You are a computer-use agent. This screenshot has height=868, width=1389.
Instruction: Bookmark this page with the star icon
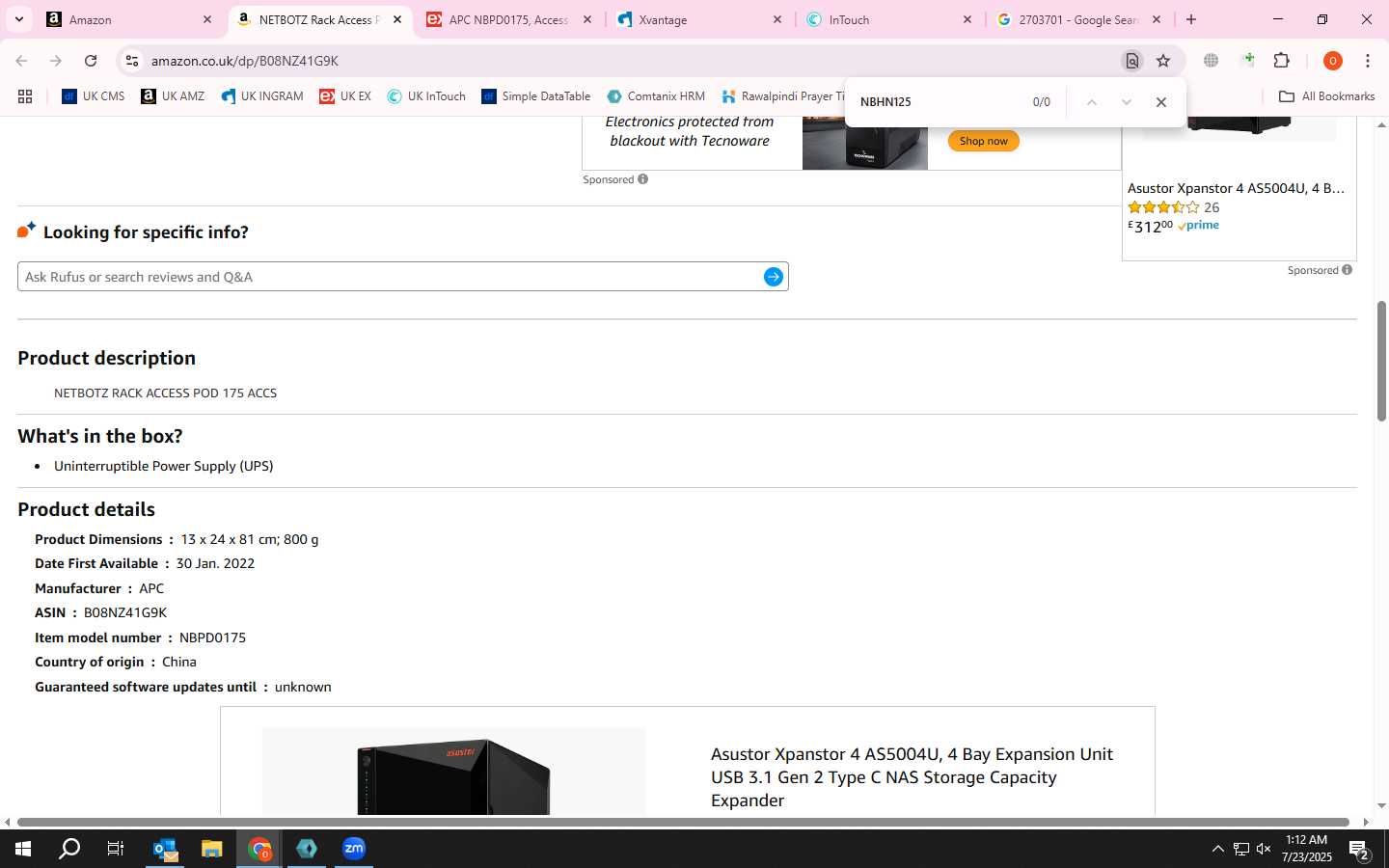tap(1163, 61)
